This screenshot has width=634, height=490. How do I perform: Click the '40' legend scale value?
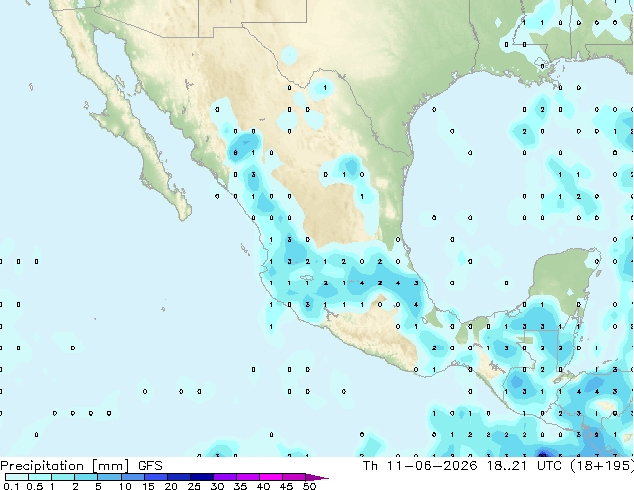click(263, 486)
